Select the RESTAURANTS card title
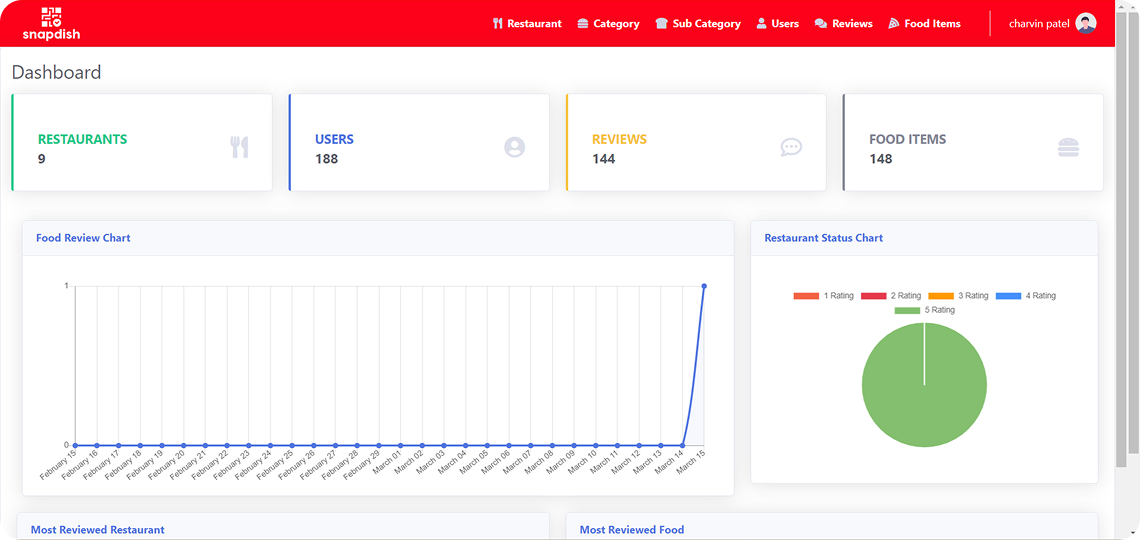Viewport: 1140px width, 540px height. click(82, 139)
